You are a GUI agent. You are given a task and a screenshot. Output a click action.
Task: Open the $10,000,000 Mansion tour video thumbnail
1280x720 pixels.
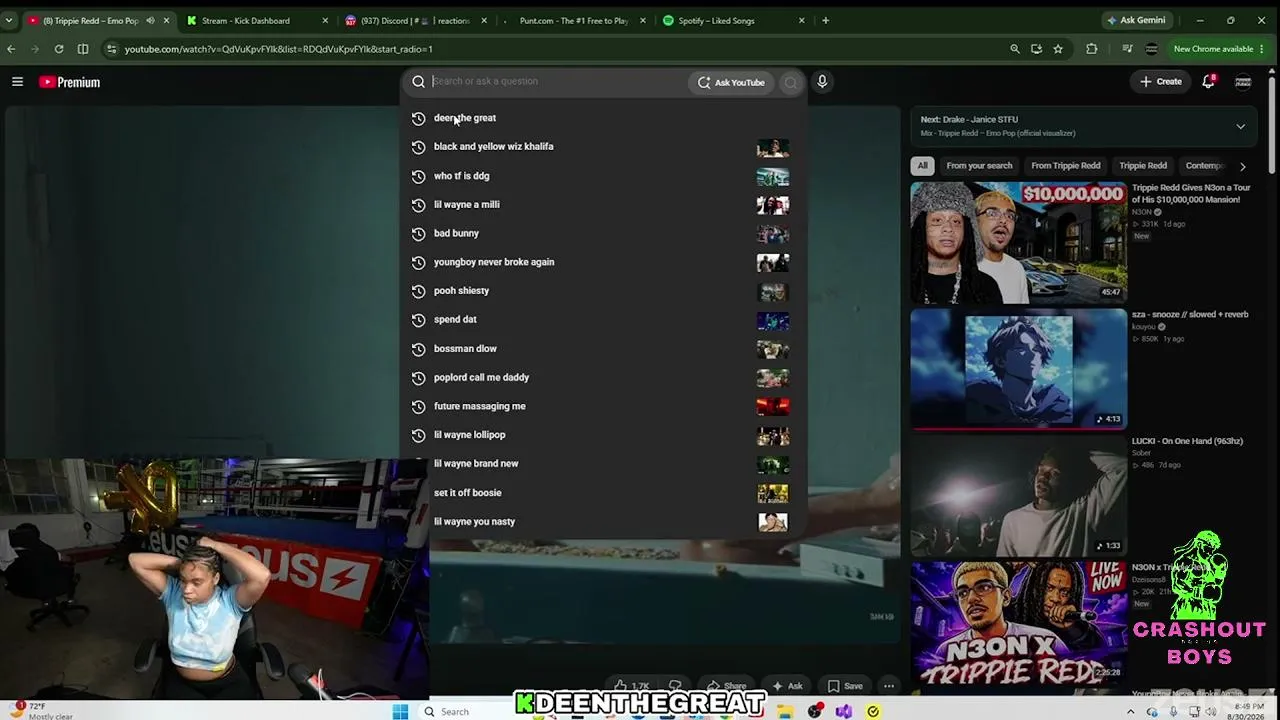point(1018,242)
